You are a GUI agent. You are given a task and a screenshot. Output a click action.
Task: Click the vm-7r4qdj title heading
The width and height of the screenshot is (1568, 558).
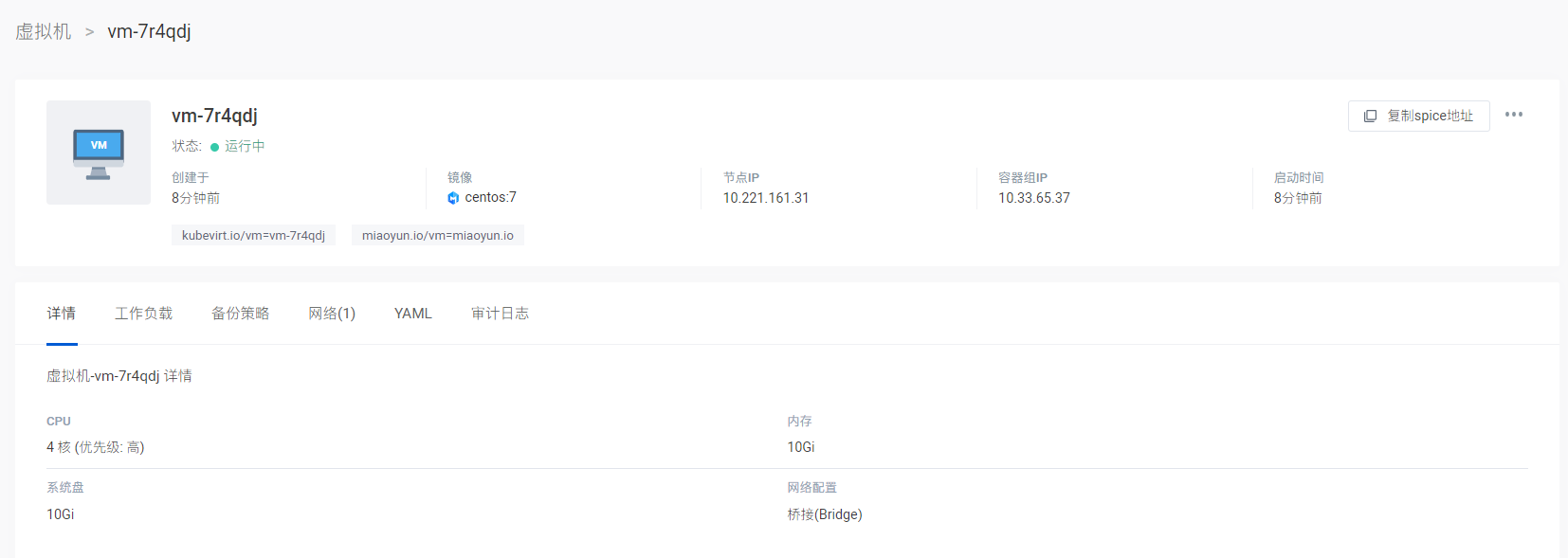[x=214, y=116]
